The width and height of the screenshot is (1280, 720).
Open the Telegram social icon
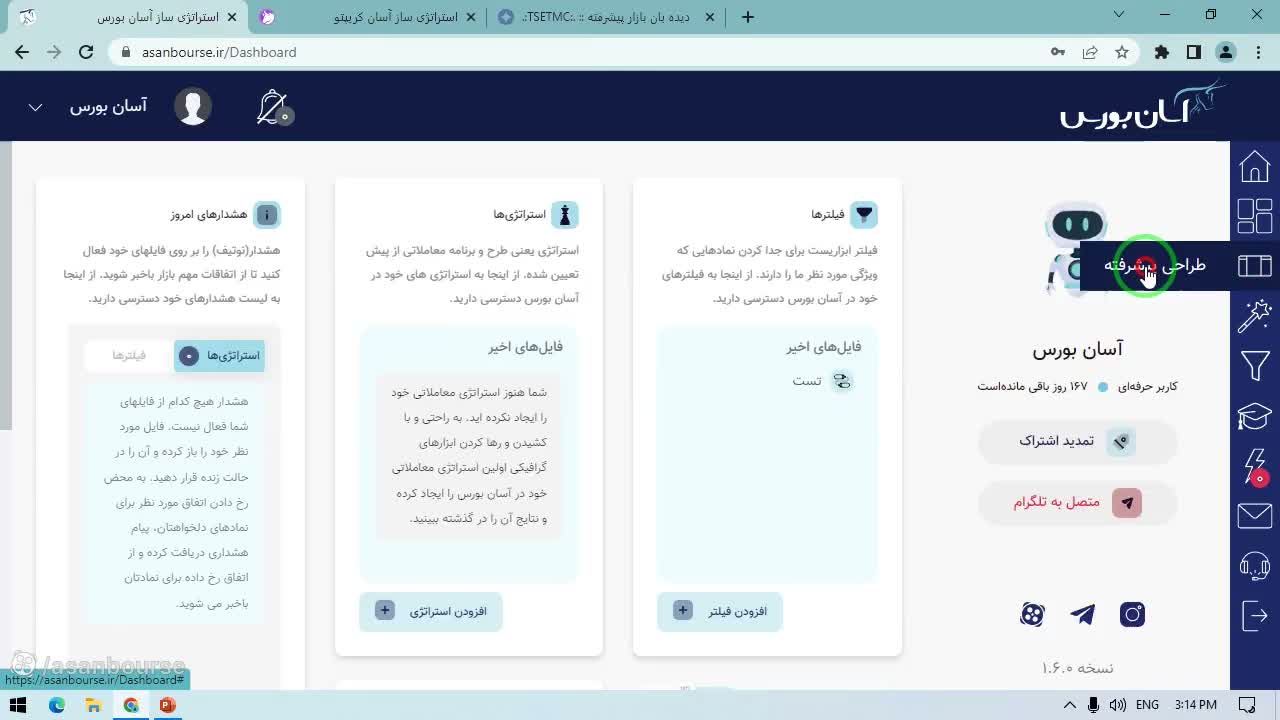coord(1082,614)
